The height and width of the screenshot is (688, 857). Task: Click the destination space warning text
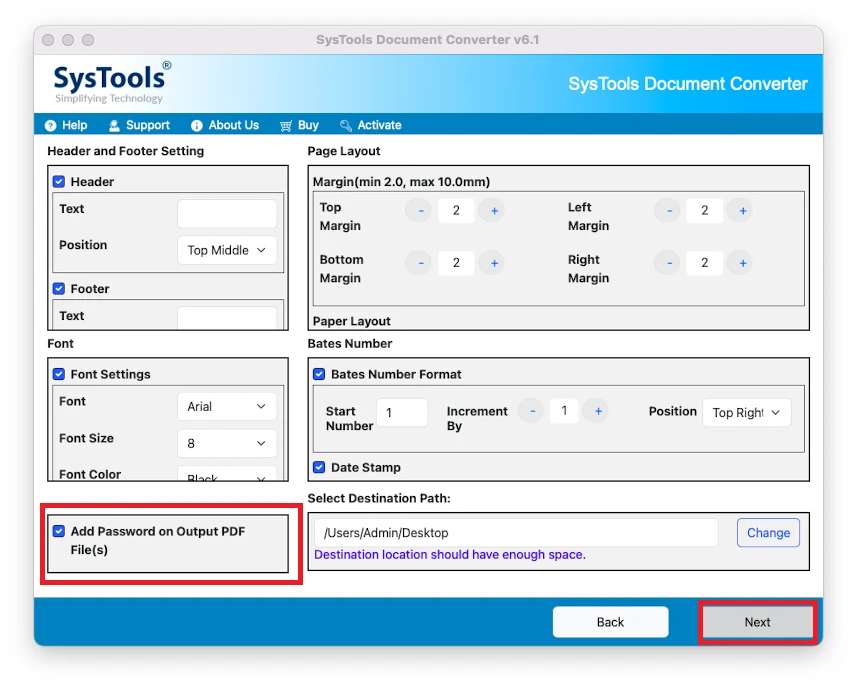click(450, 555)
